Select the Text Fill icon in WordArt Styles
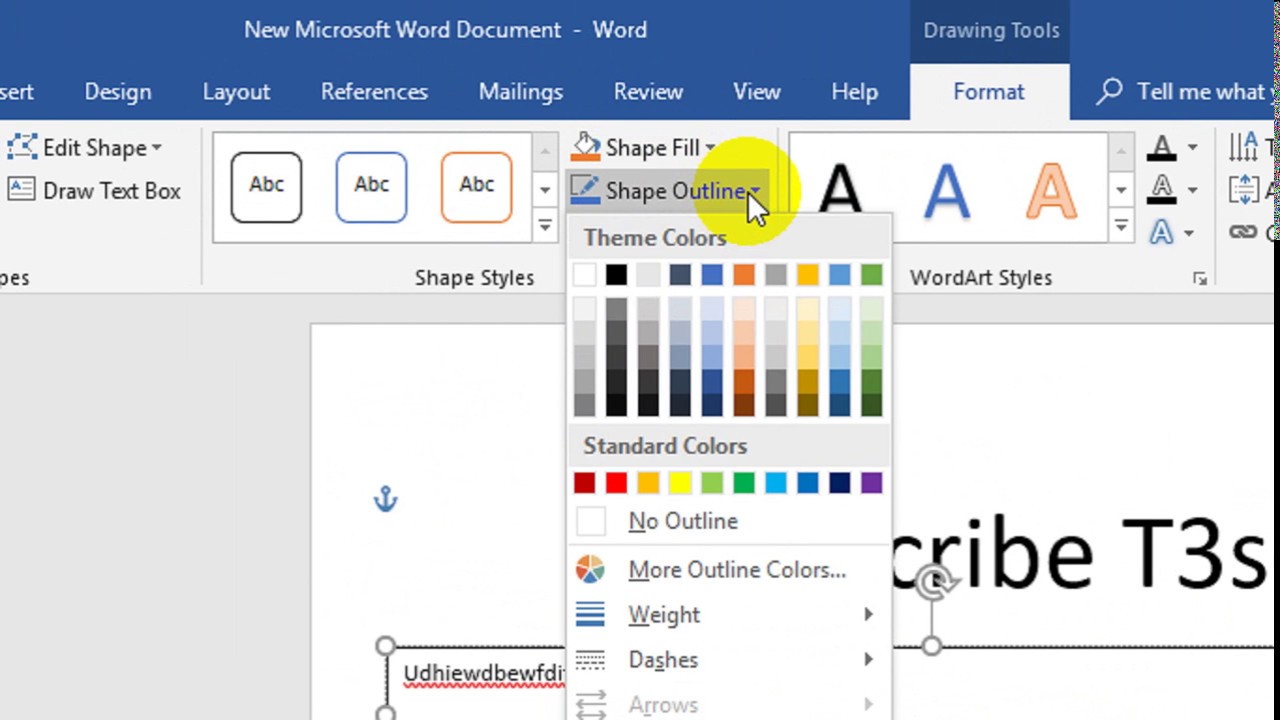The height and width of the screenshot is (720, 1280). [1160, 148]
